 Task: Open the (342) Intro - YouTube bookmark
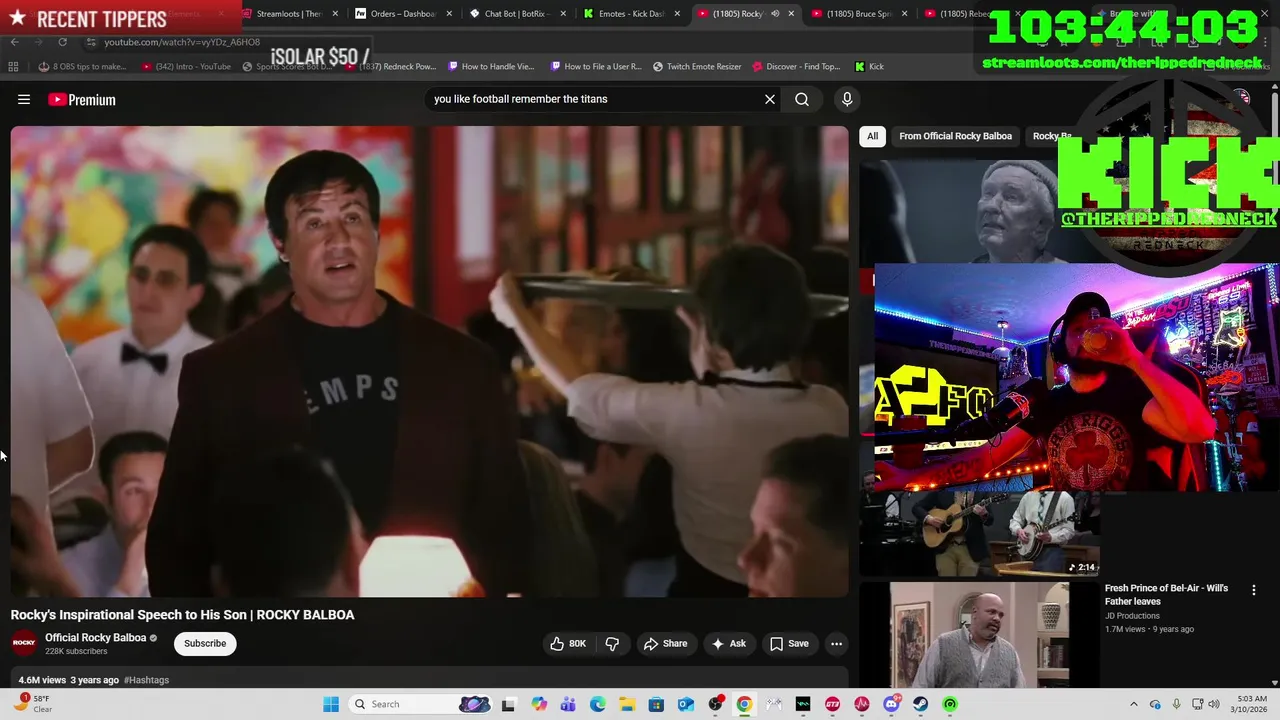pos(186,66)
